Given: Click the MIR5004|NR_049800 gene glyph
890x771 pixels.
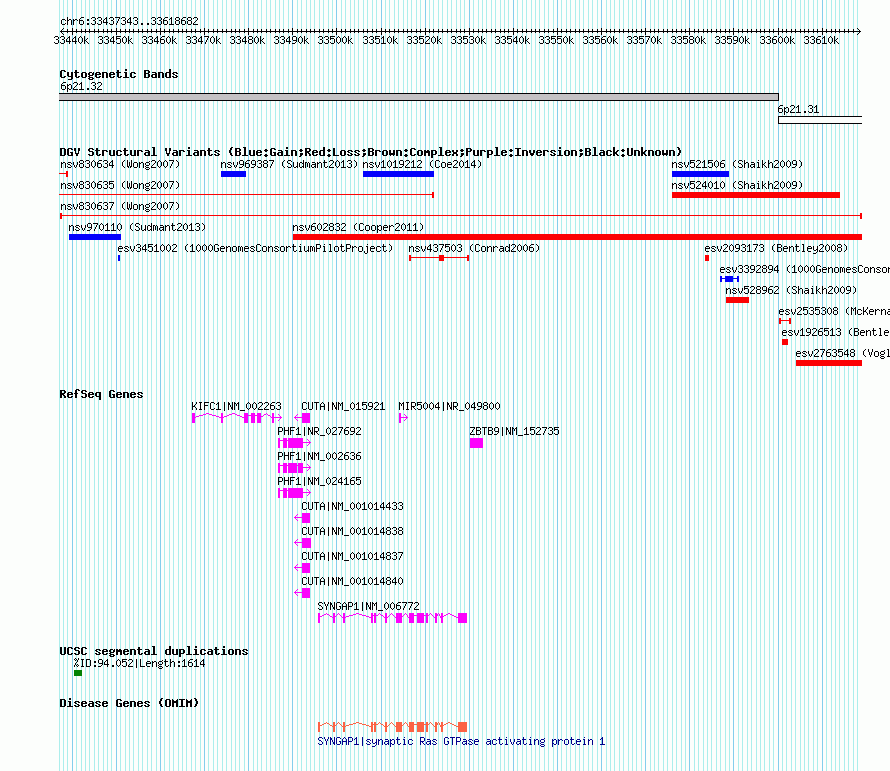Looking at the screenshot, I should pyautogui.click(x=403, y=418).
